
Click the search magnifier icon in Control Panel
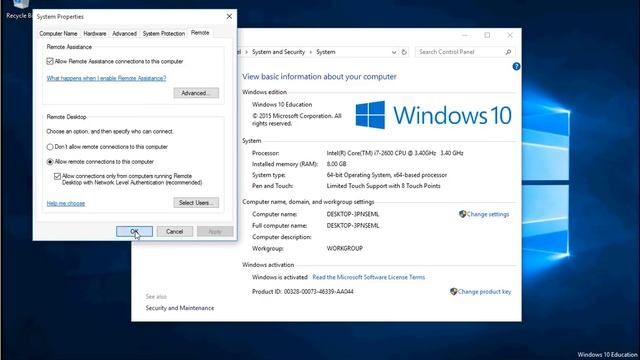click(x=508, y=52)
